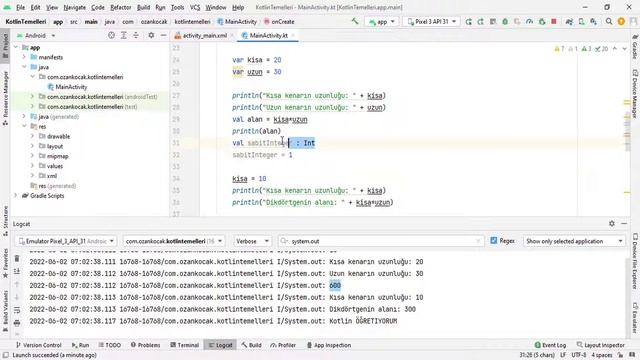Open the VCS menu
Viewport: 640px width, 360px height.
coord(195,7)
